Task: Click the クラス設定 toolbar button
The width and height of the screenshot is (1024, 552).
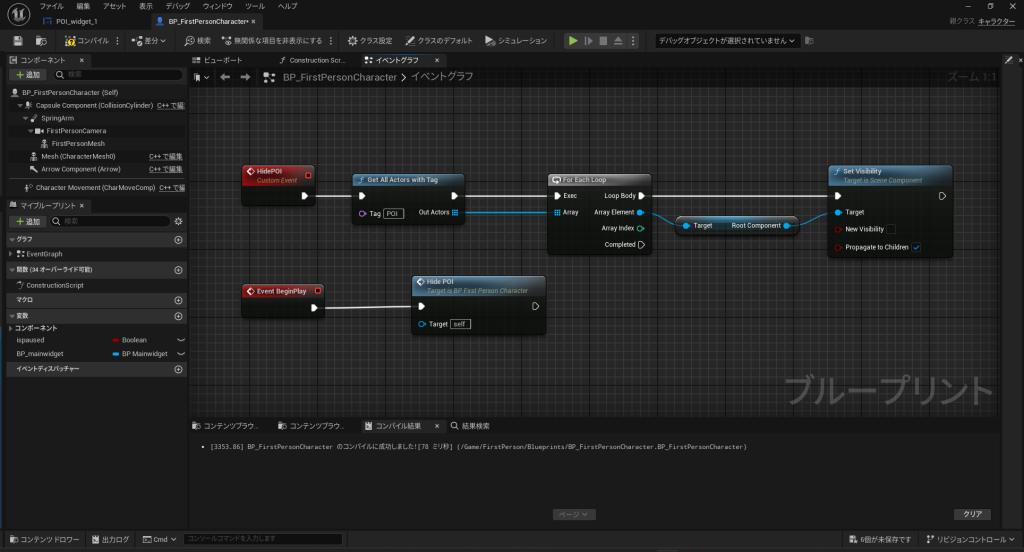Action: (370, 41)
